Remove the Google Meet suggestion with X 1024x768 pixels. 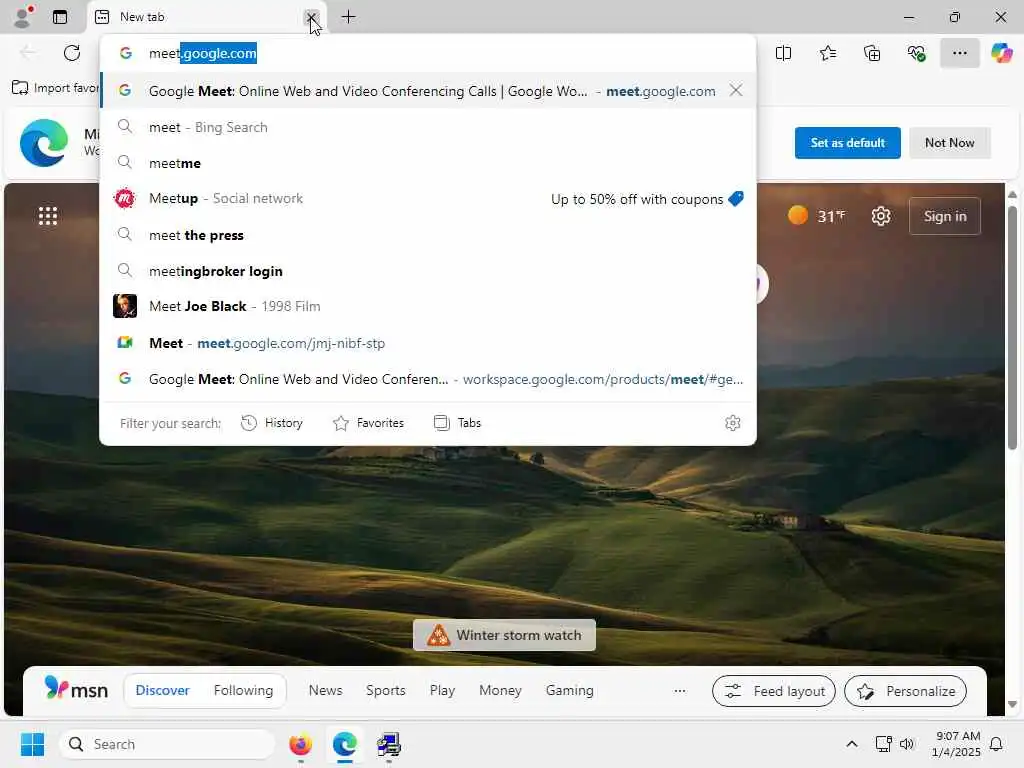point(736,90)
